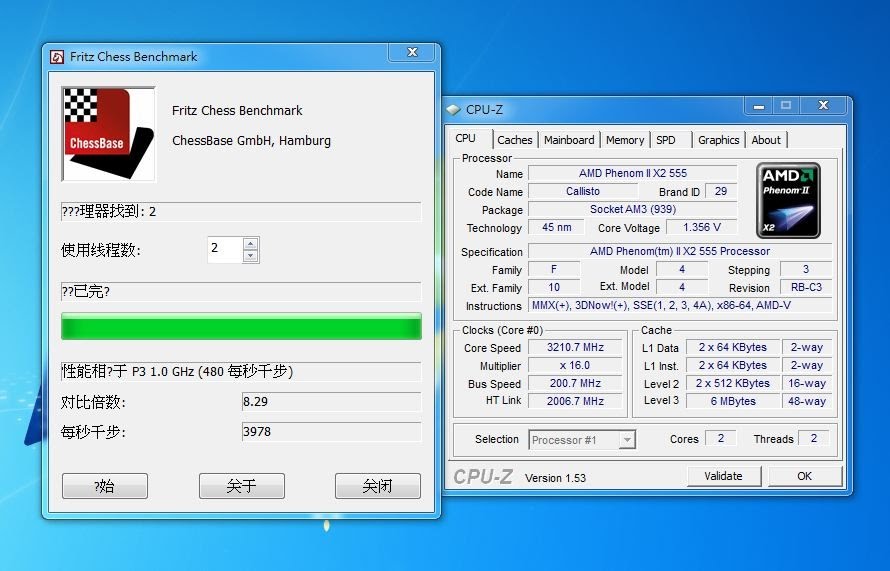Increase thread count with up arrow

point(250,243)
